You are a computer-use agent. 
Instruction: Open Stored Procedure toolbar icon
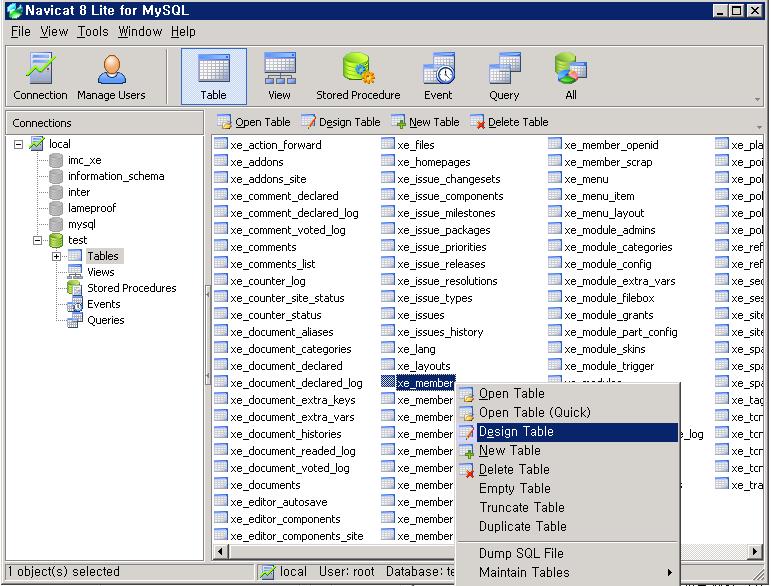click(358, 77)
